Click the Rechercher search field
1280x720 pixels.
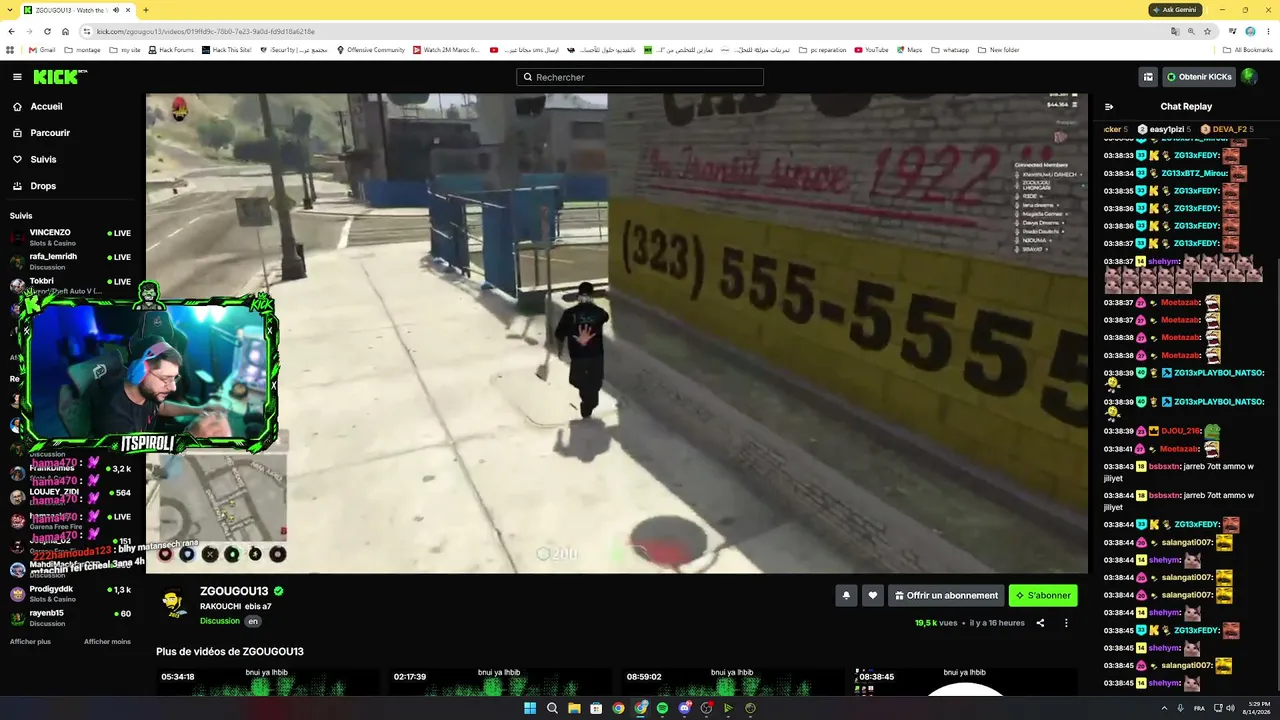[640, 77]
